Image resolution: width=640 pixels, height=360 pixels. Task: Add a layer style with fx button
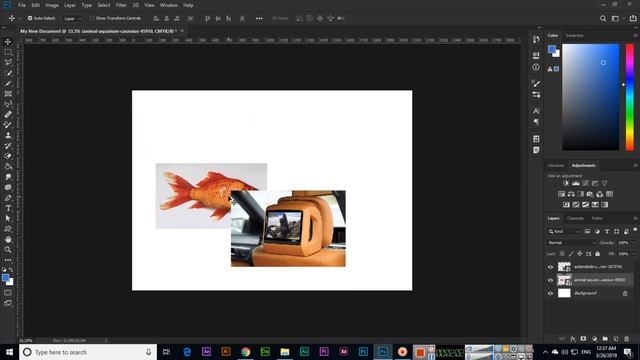pos(573,339)
